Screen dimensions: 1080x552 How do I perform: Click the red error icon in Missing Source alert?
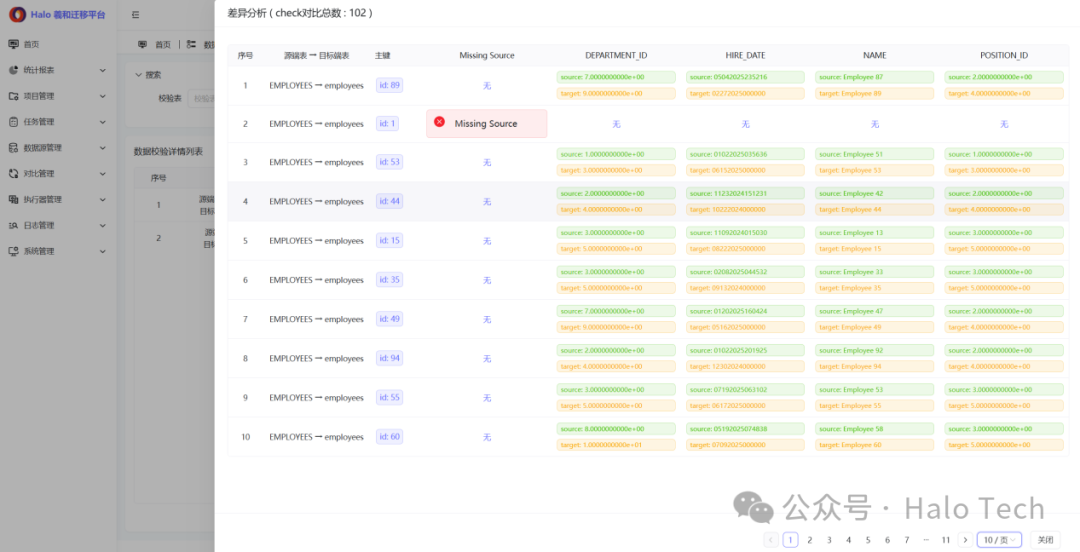[439, 122]
